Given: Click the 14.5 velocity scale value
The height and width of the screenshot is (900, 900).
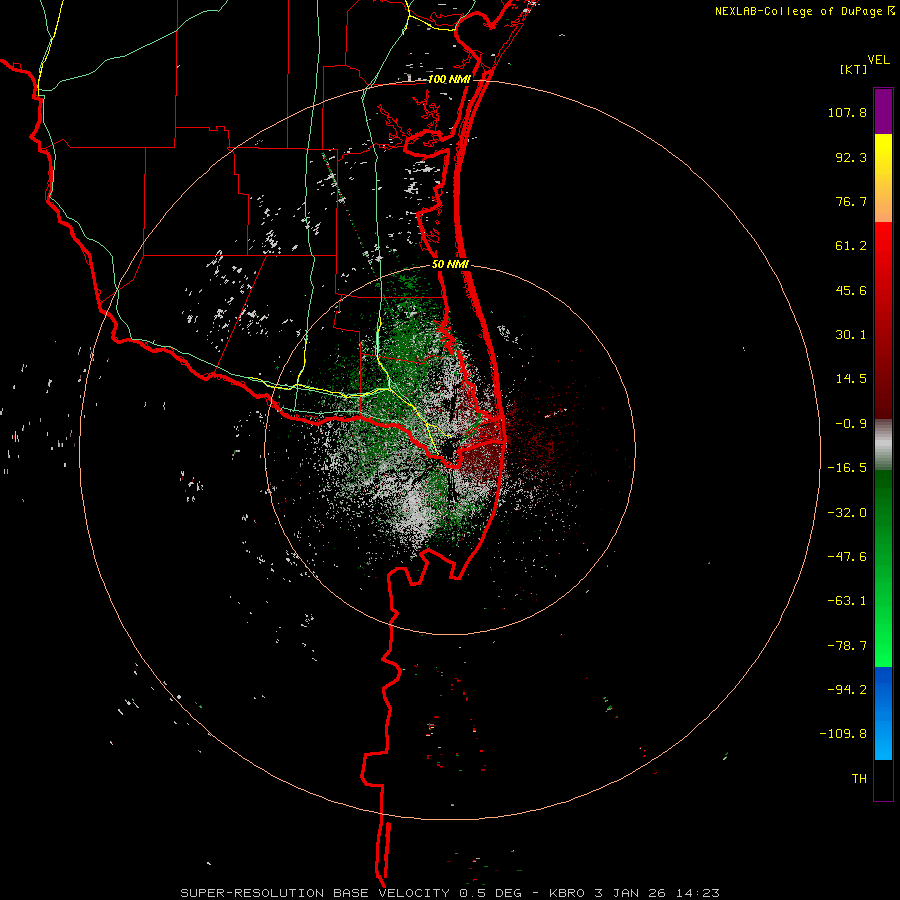Looking at the screenshot, I should (851, 379).
